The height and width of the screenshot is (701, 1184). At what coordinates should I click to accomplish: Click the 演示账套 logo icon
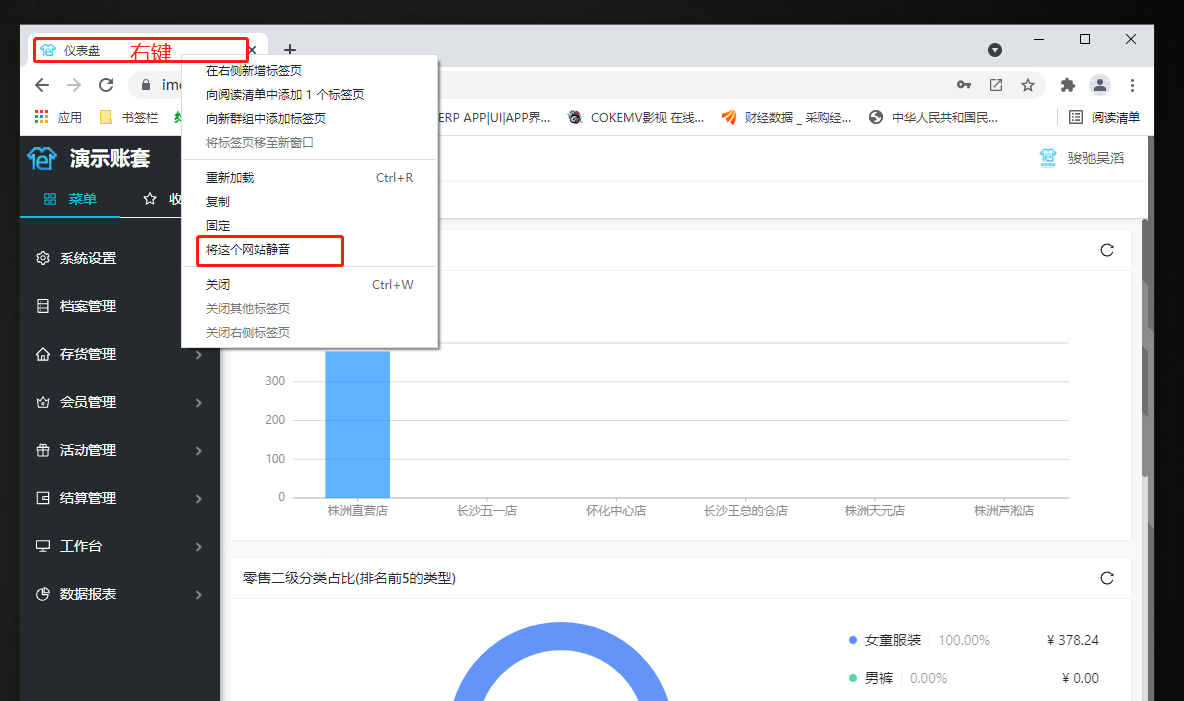42,158
